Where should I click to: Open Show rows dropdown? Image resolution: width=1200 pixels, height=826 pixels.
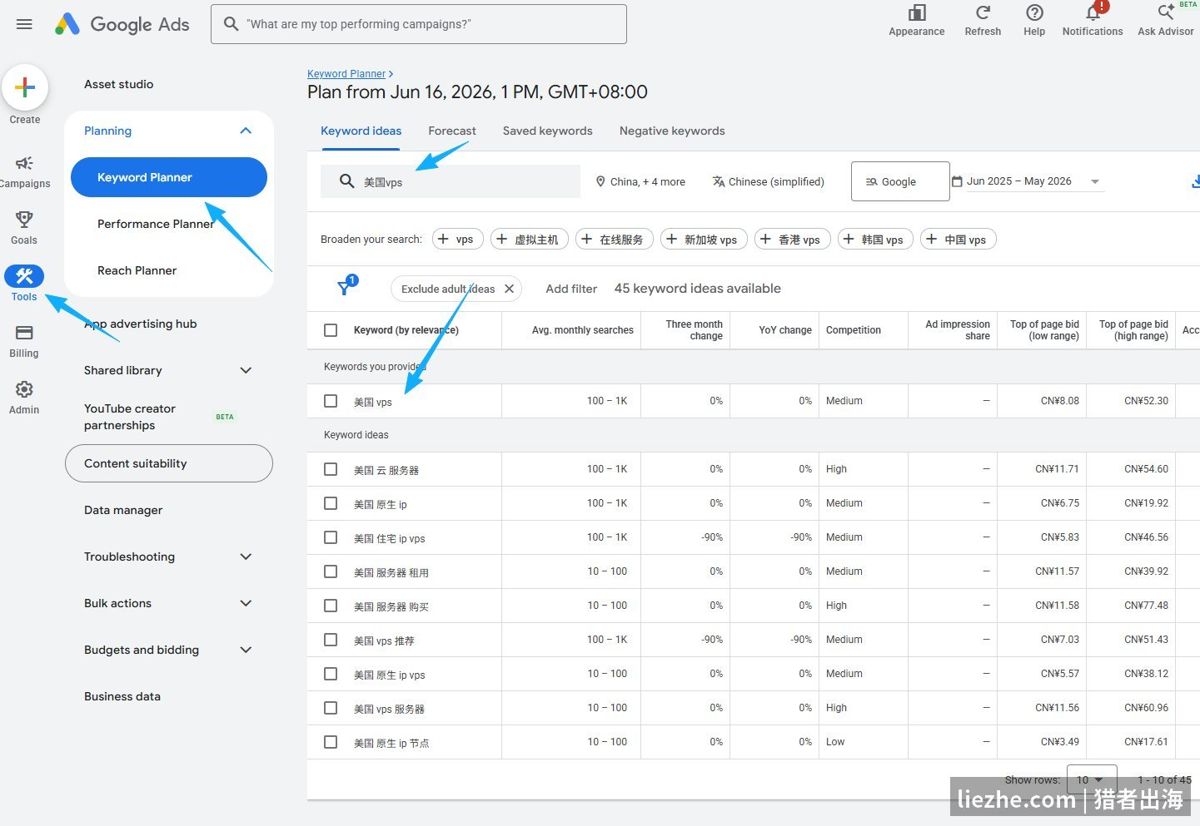click(x=1091, y=780)
